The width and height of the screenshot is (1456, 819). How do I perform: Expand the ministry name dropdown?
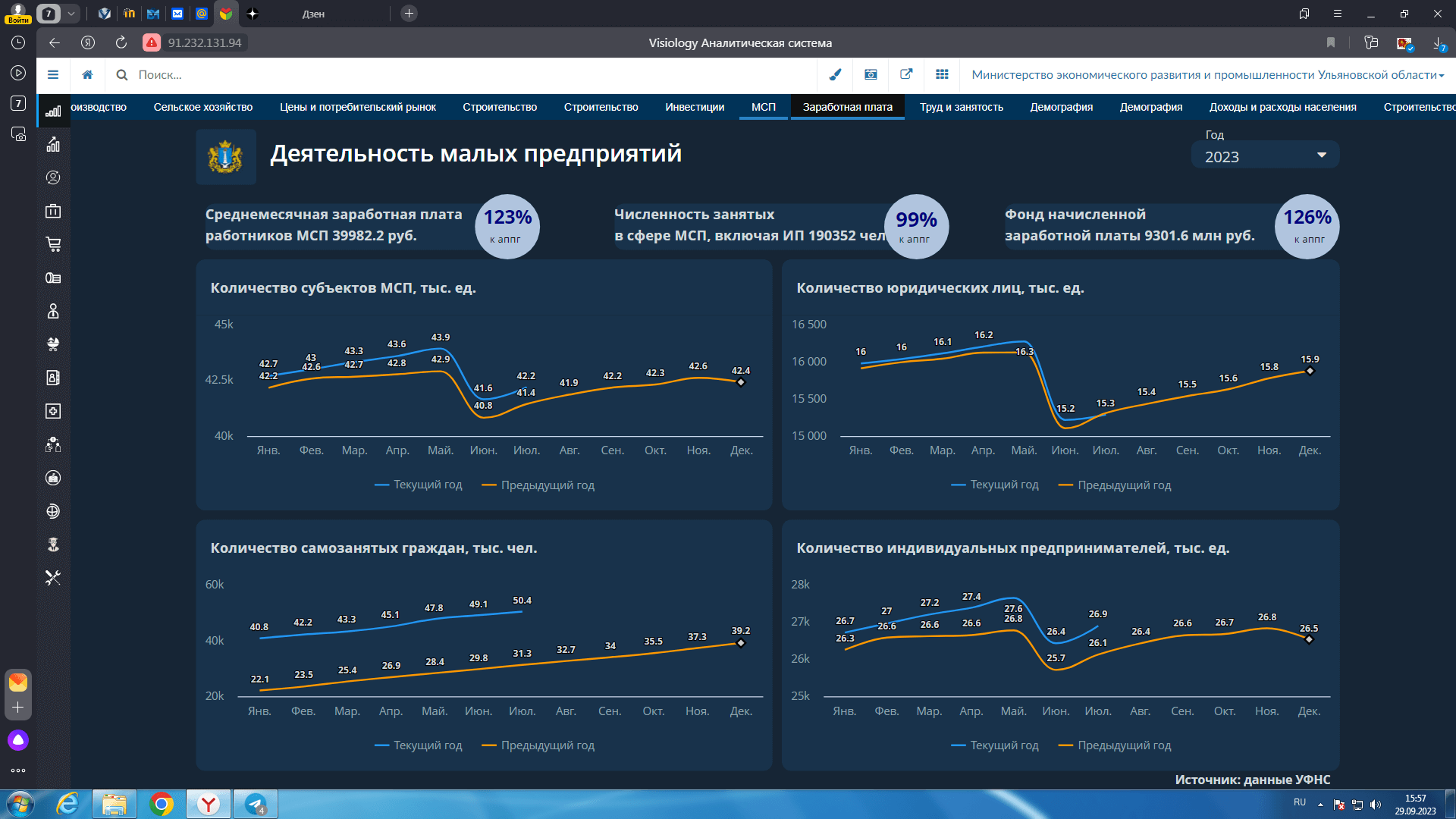tap(1207, 74)
